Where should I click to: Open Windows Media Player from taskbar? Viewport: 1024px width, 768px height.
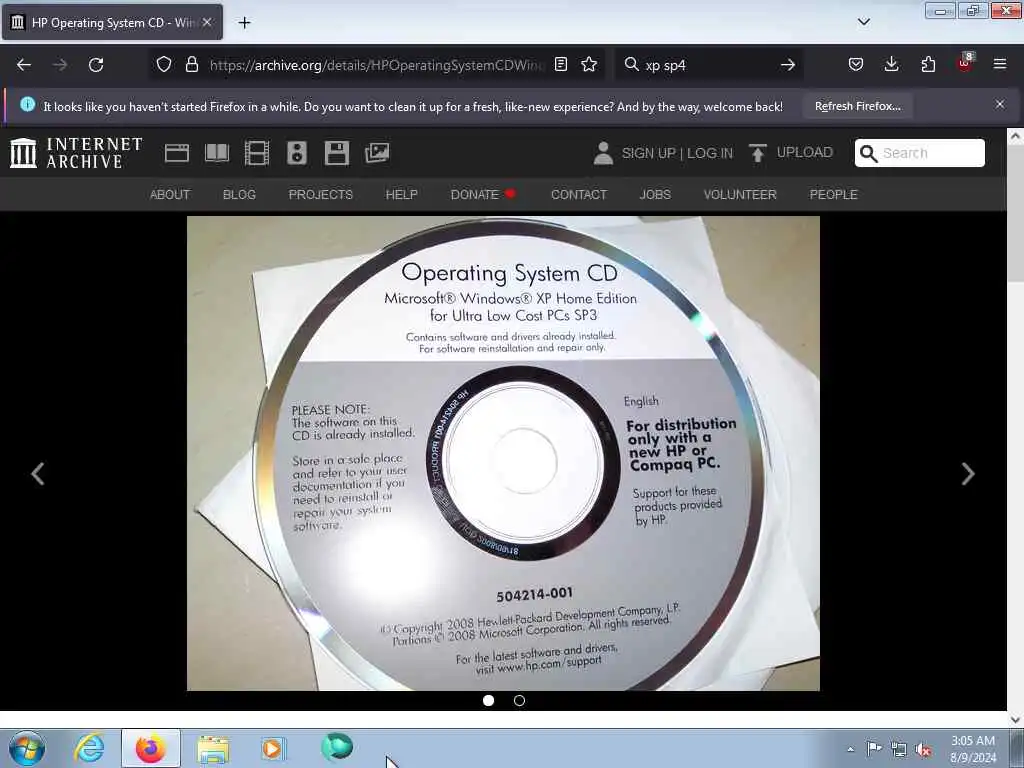273,748
